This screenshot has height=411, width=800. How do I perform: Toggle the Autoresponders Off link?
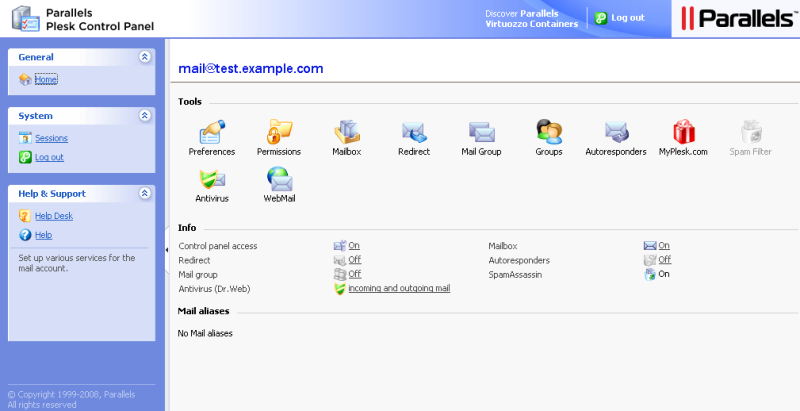point(665,260)
